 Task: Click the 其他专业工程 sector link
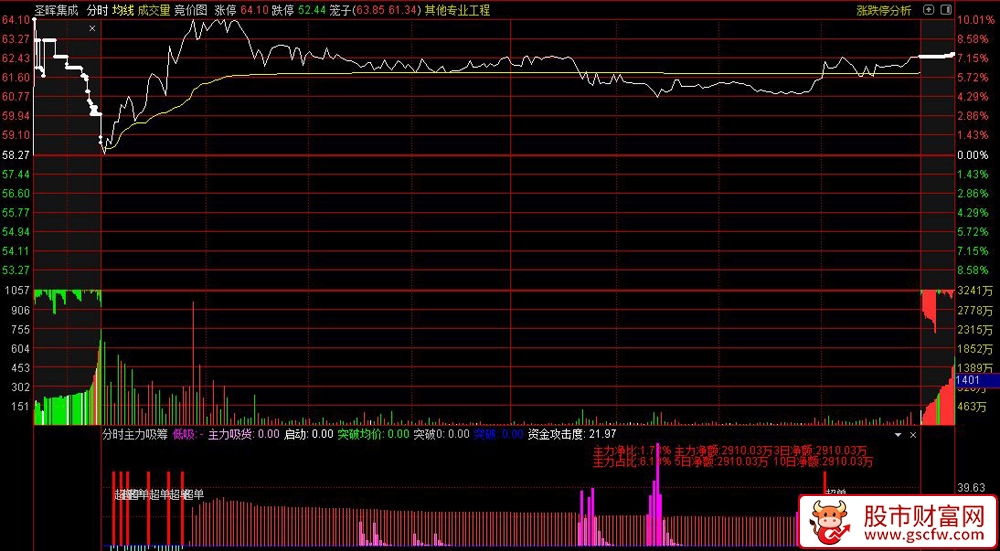[457, 10]
